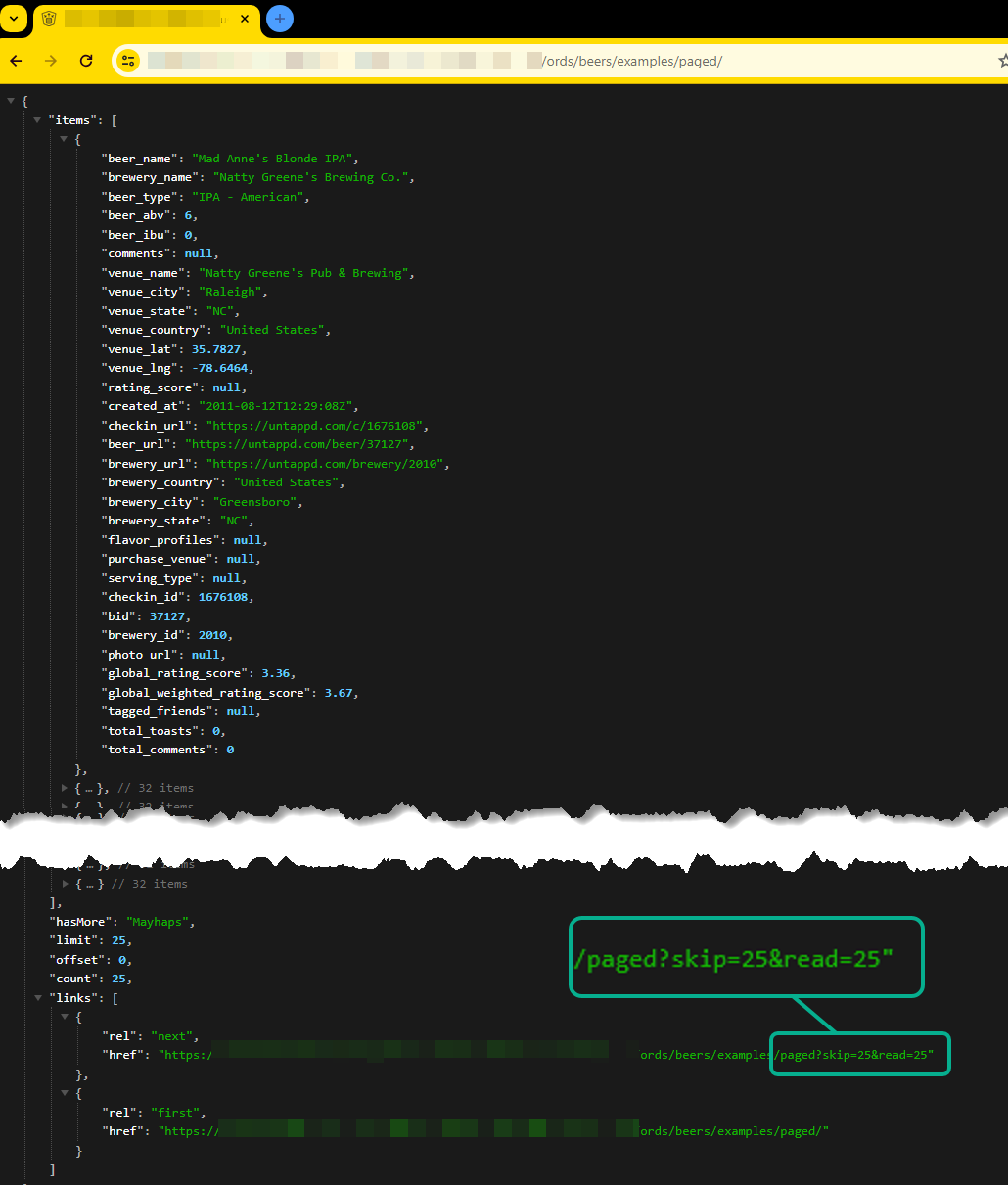Go back to the previous page
The image size is (1008, 1185).
[x=16, y=61]
